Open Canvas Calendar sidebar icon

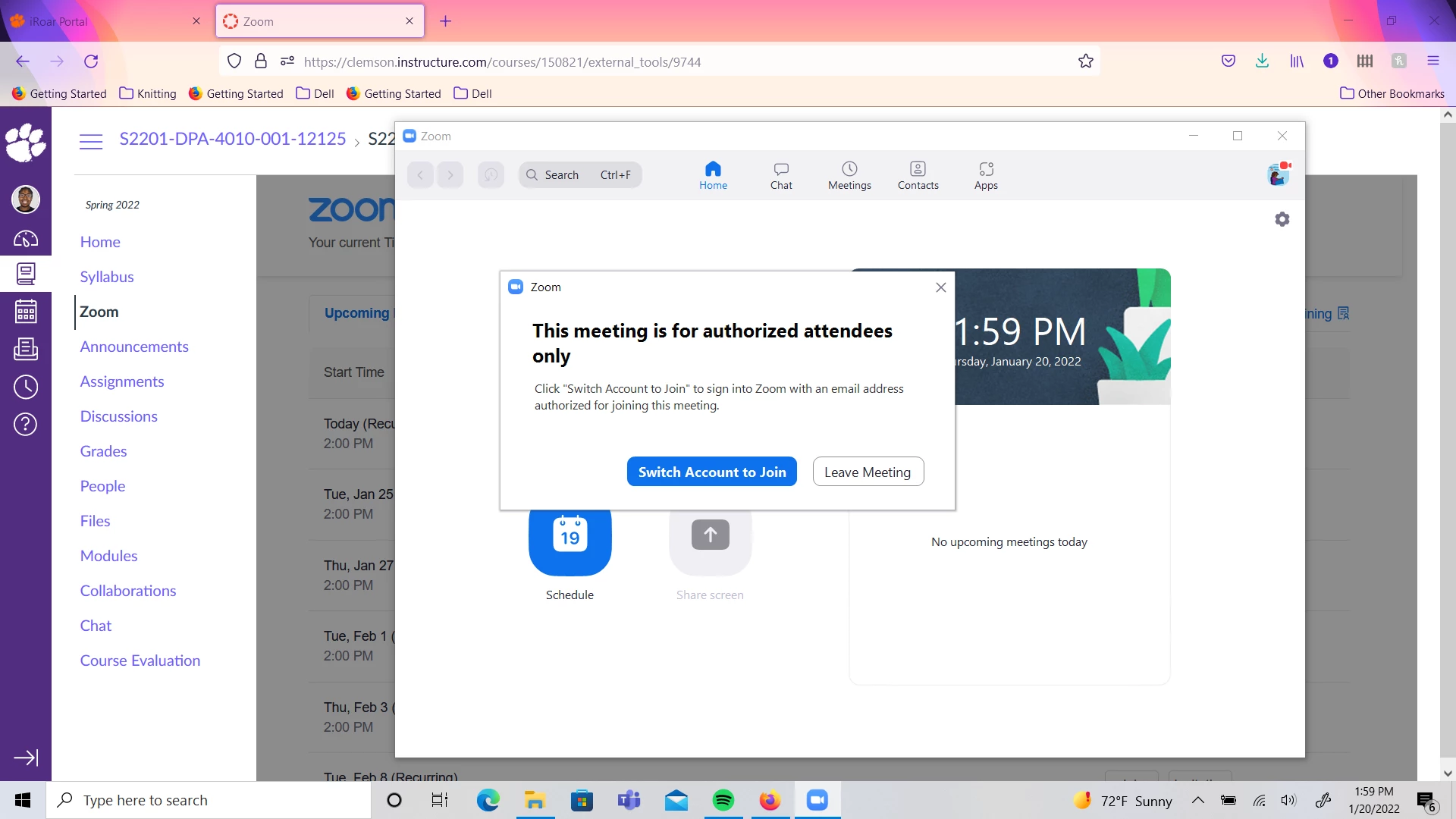pyautogui.click(x=26, y=312)
